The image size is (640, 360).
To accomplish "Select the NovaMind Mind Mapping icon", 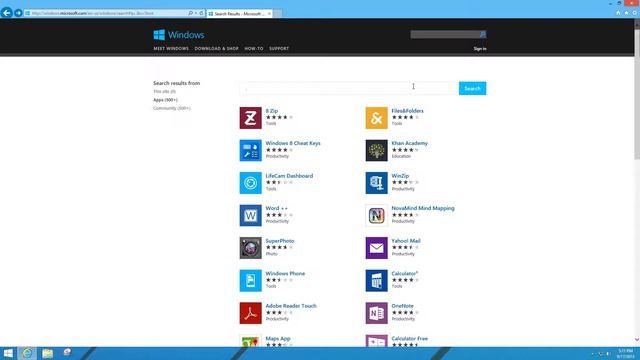I will point(376,215).
